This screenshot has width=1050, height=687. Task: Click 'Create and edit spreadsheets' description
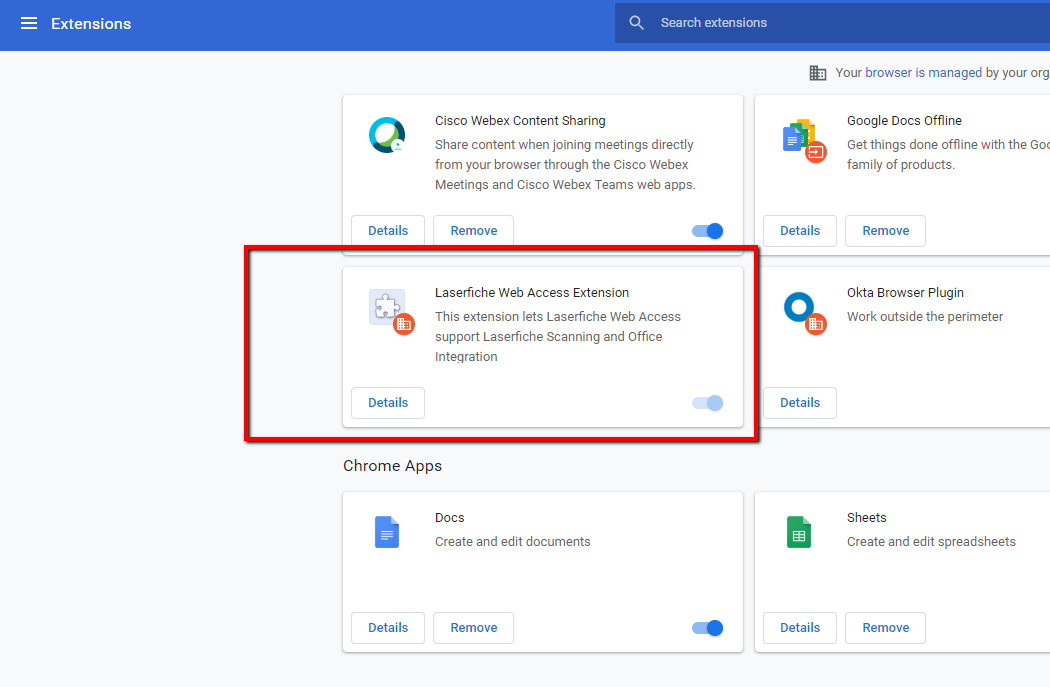click(931, 542)
